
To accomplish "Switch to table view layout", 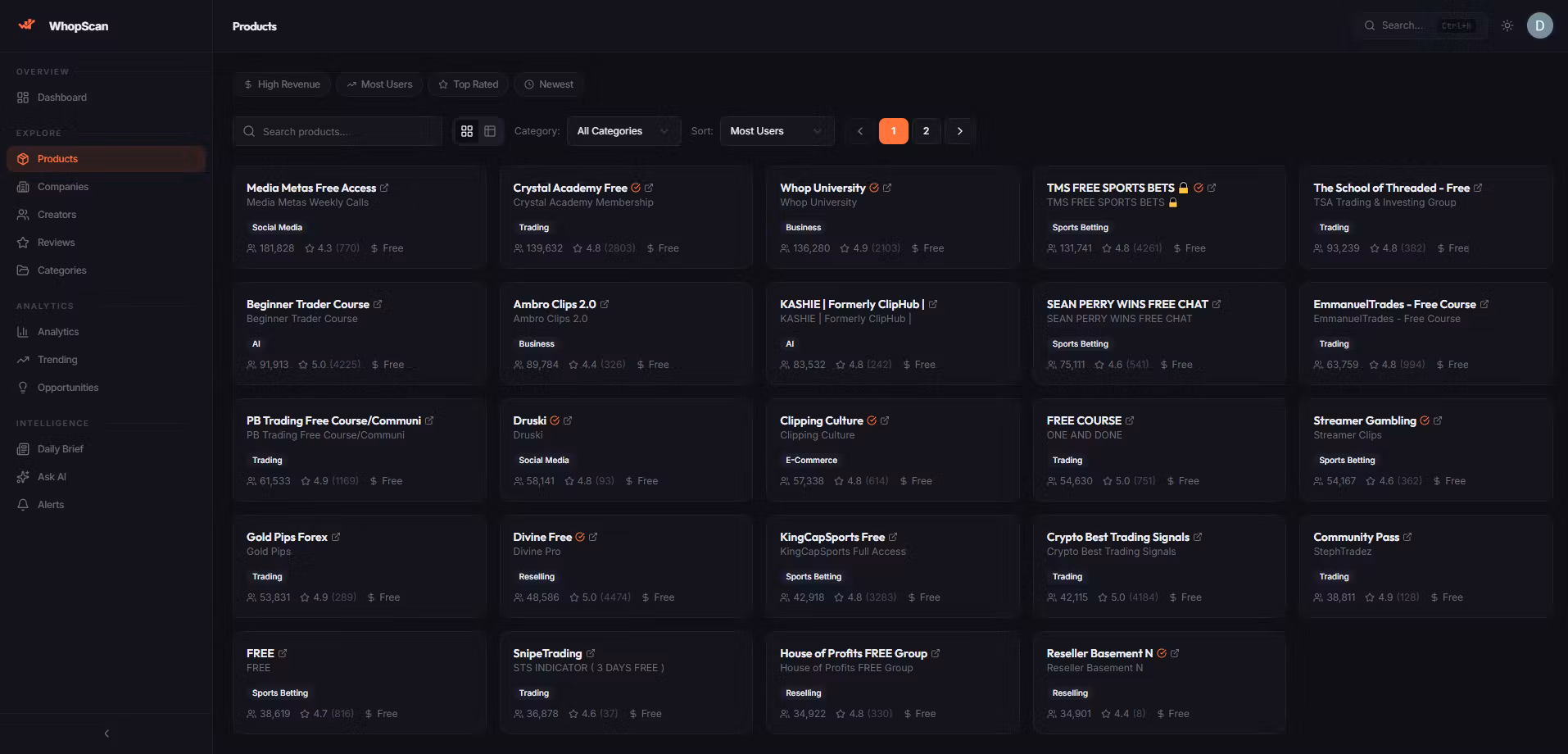I will [490, 131].
